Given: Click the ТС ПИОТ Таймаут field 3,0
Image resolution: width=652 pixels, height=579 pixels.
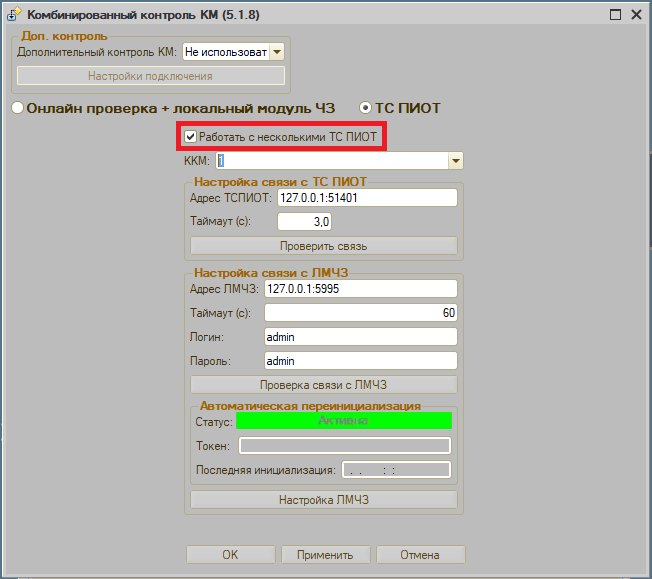Looking at the screenshot, I should tap(304, 221).
